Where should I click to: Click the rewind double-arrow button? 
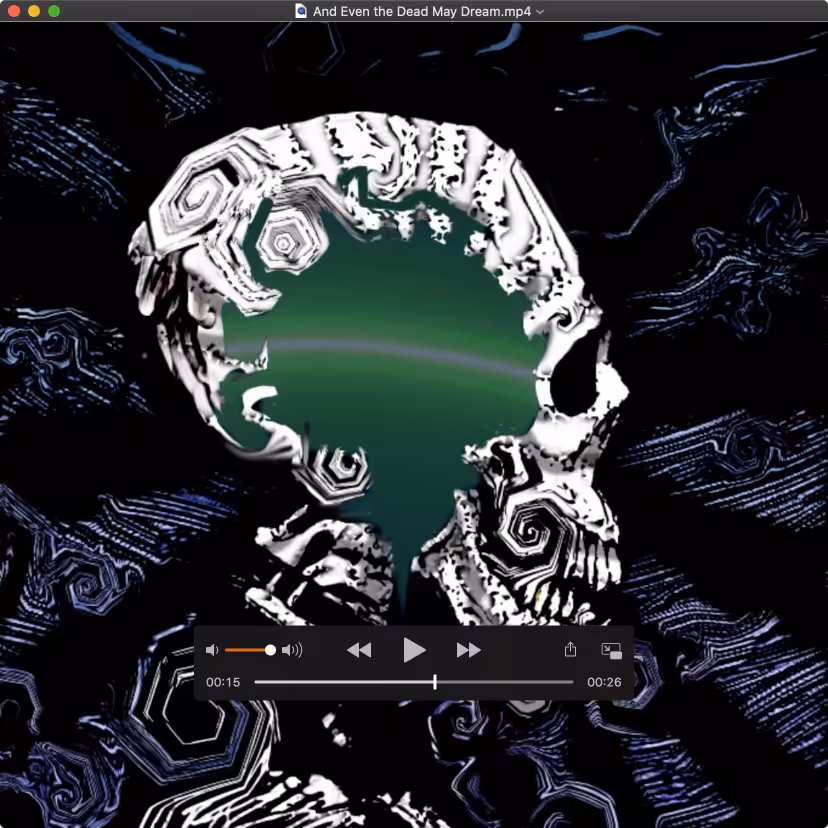pyautogui.click(x=359, y=650)
